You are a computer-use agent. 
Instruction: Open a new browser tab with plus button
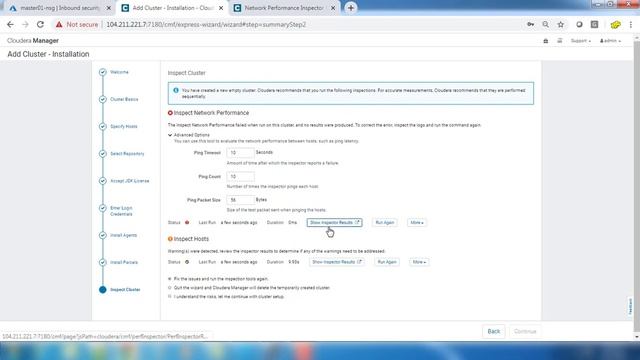[351, 8]
